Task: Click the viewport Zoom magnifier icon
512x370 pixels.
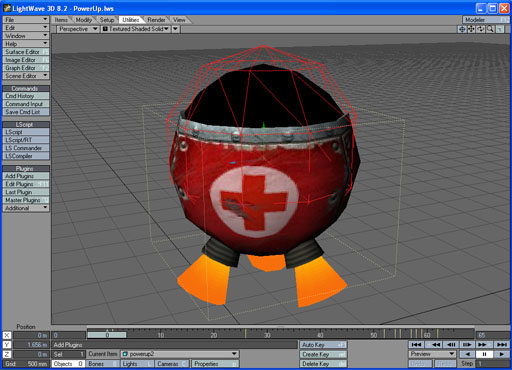Action: point(490,29)
